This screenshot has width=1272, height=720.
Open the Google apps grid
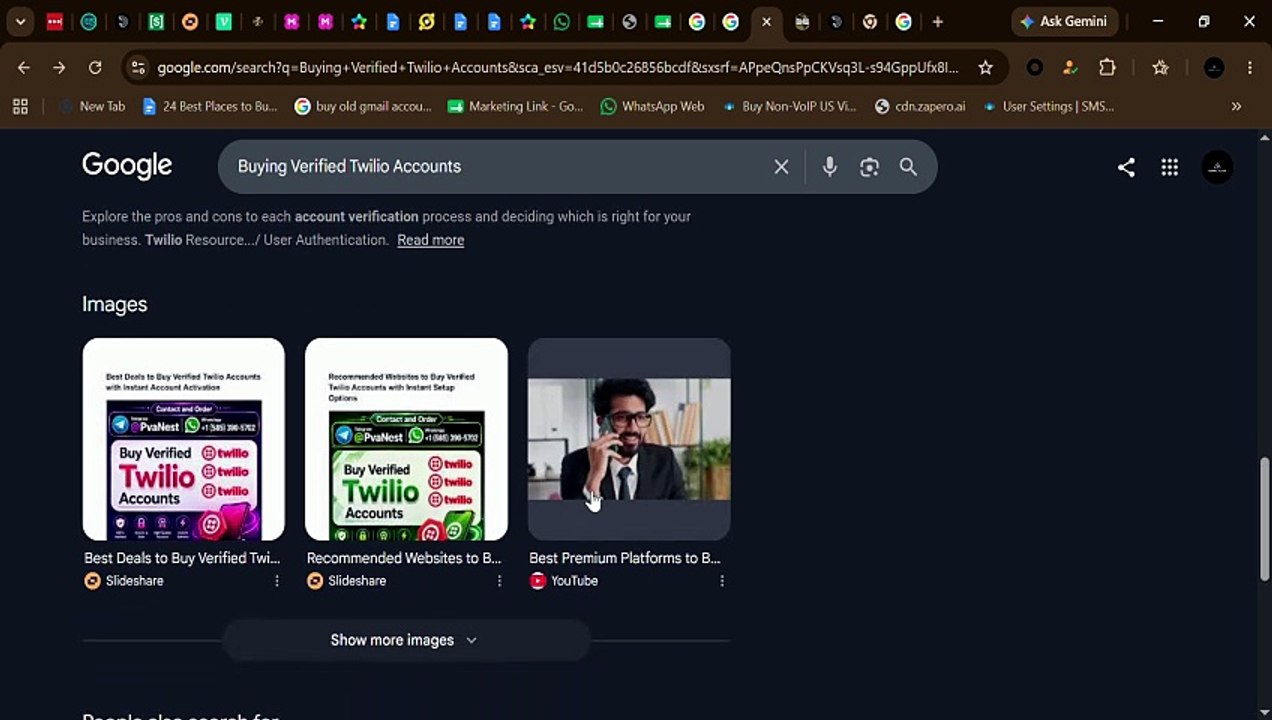click(1169, 167)
